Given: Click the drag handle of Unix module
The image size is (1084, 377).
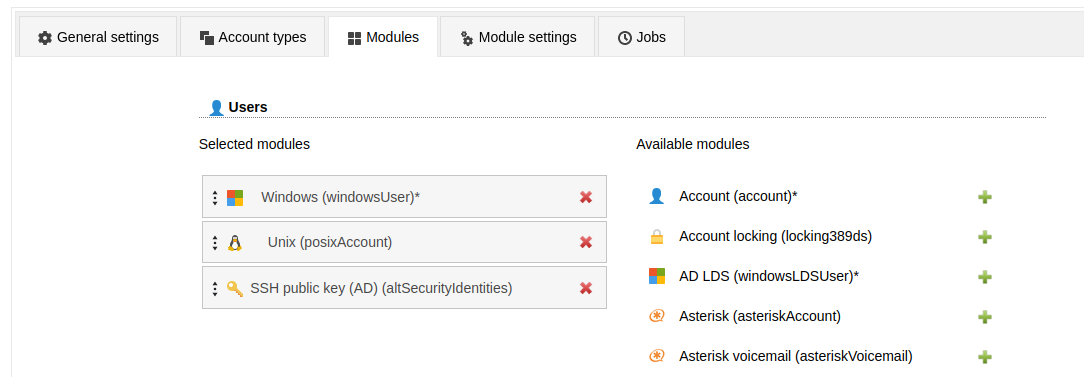Looking at the screenshot, I should click(215, 243).
